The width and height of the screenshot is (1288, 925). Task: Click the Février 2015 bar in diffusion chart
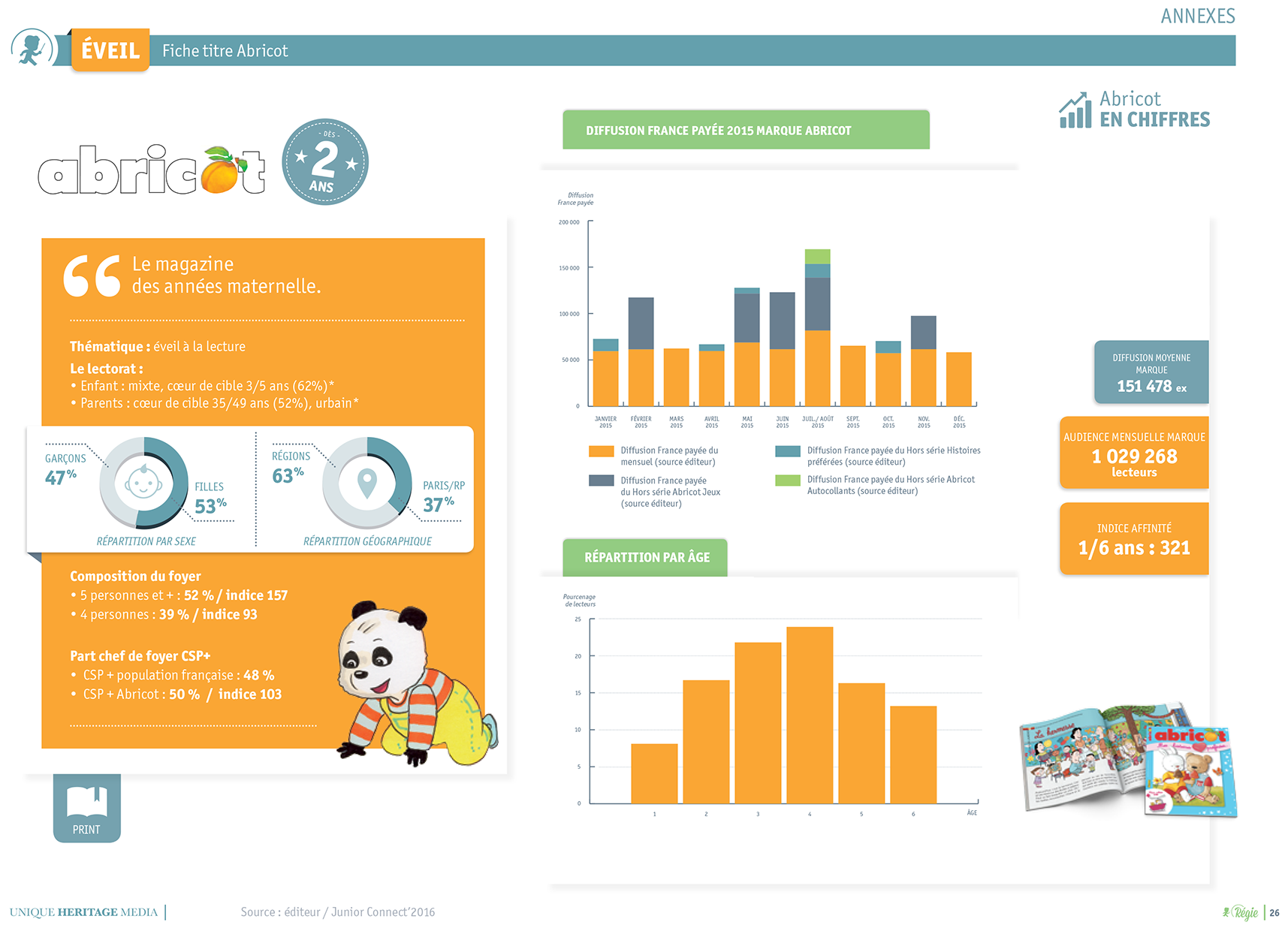[x=641, y=352]
